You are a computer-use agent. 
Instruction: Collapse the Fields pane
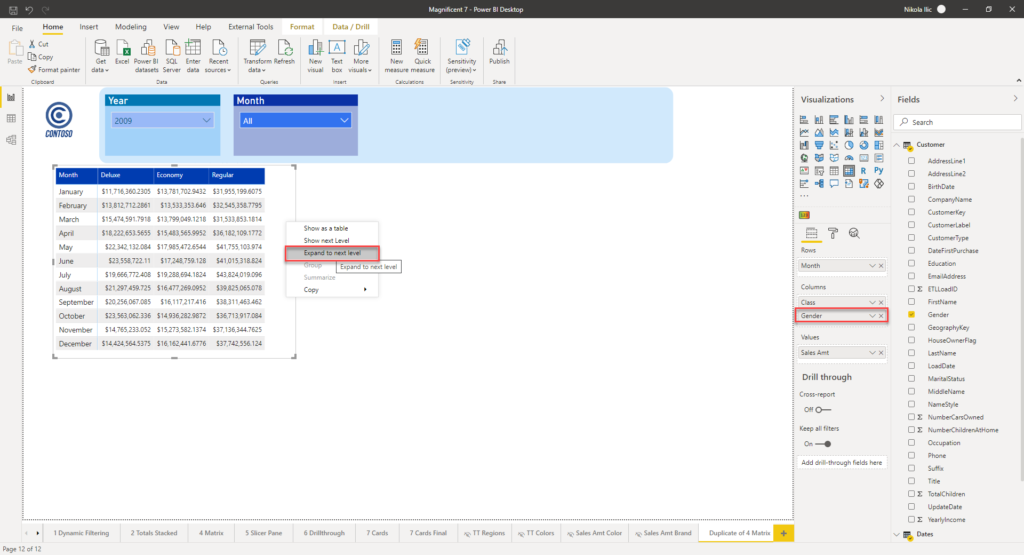tap(1015, 99)
